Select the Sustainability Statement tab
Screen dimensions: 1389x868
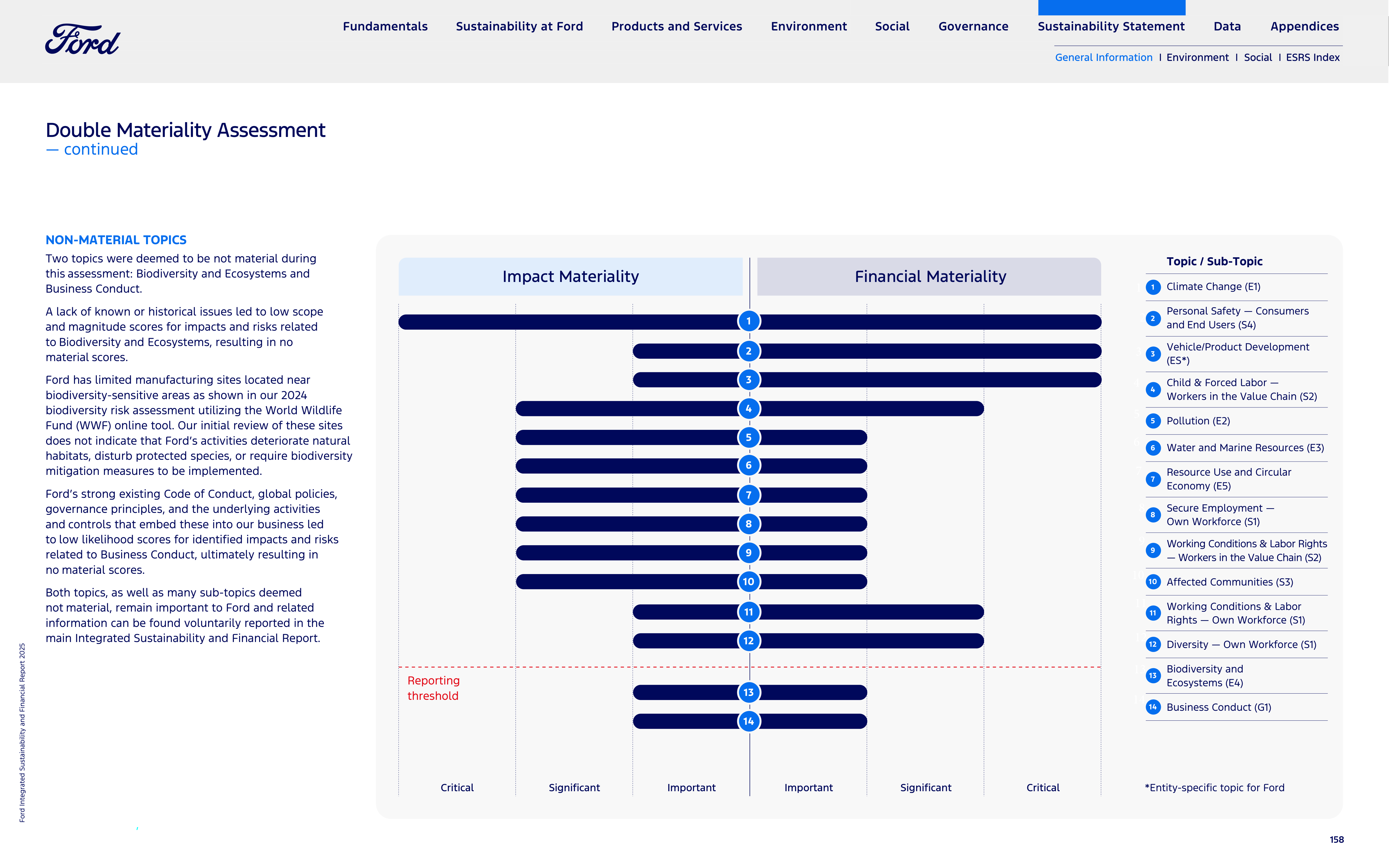tap(1111, 26)
